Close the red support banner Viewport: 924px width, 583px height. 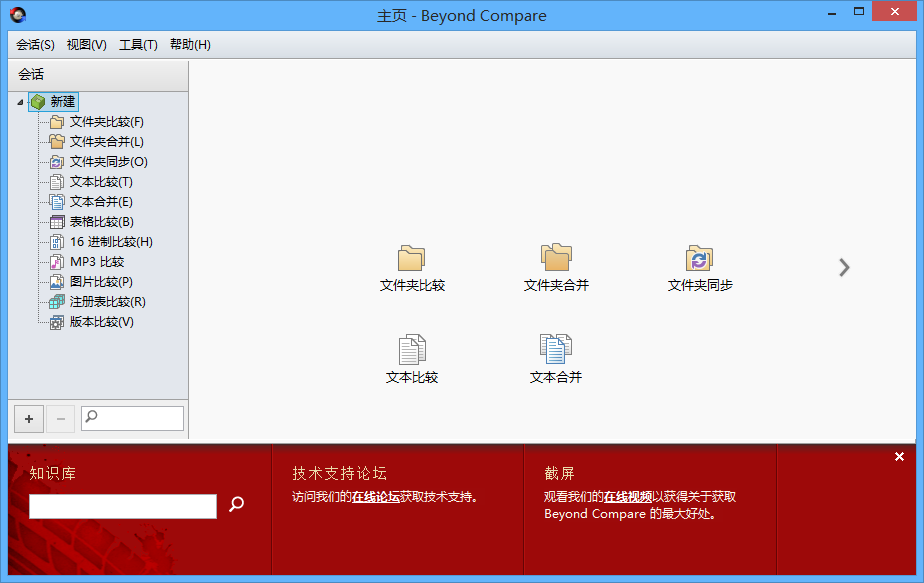point(899,457)
